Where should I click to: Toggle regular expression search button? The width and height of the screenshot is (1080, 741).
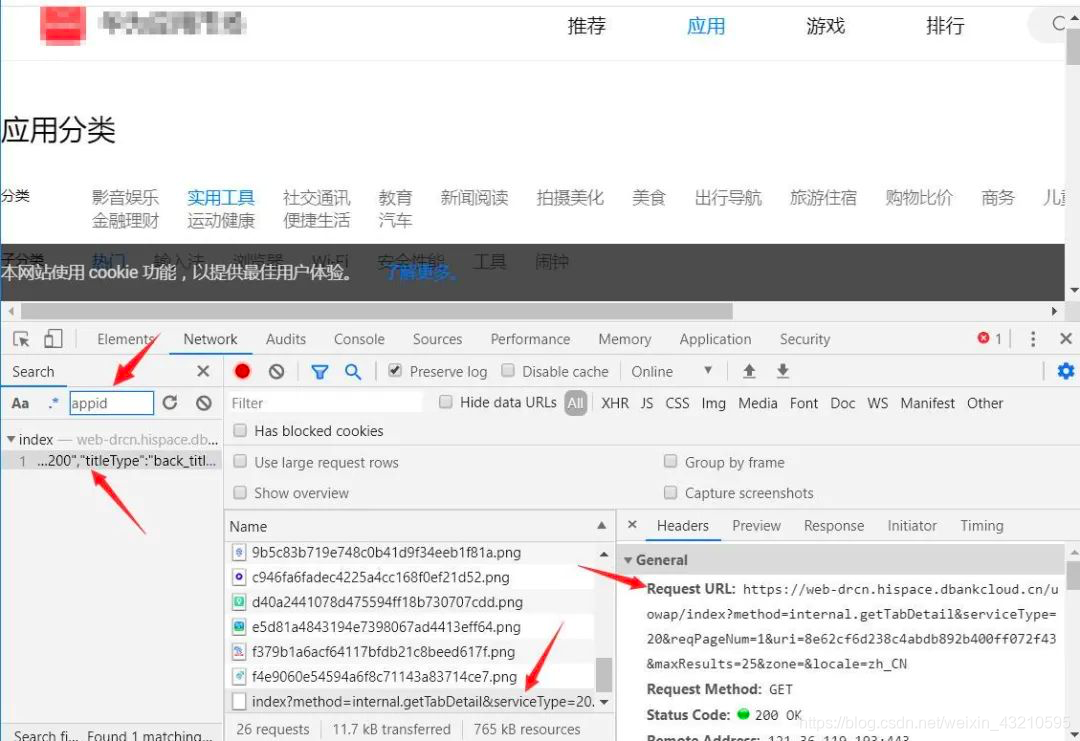tap(53, 403)
